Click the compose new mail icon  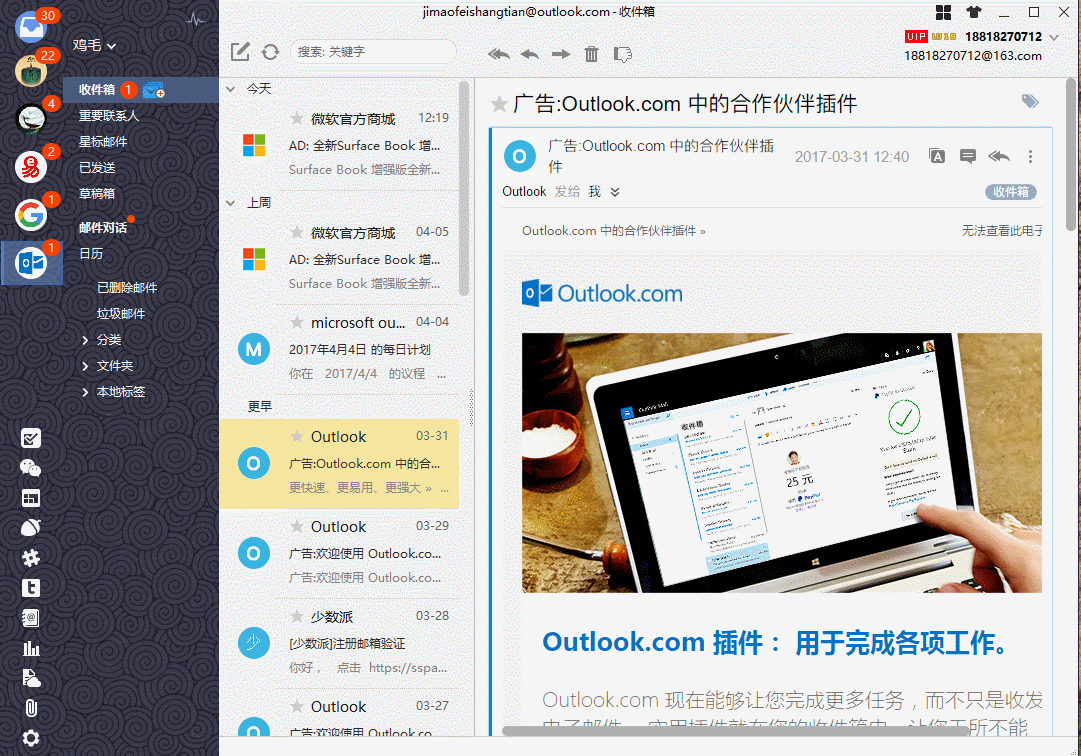click(x=240, y=52)
